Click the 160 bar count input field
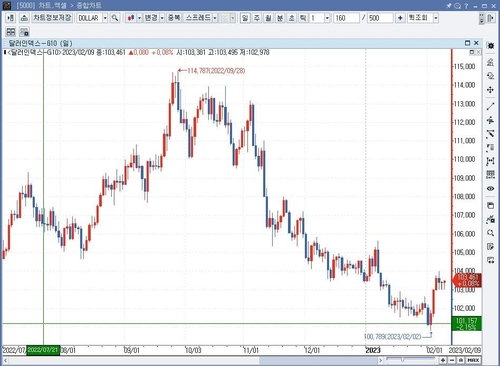Image resolution: width=500 pixels, height=366 pixels. [346, 18]
